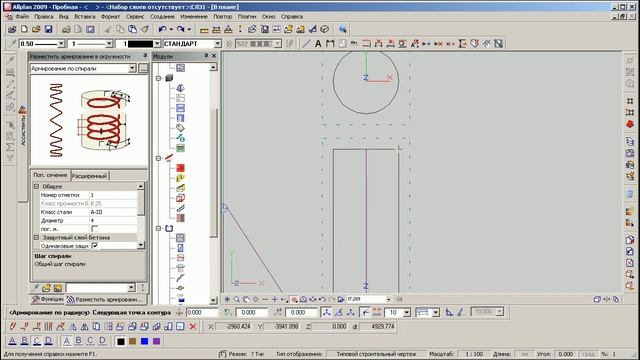Click the first pen icon in bottom edit toolbar
The height and width of the screenshot is (360, 640).
tap(13, 326)
